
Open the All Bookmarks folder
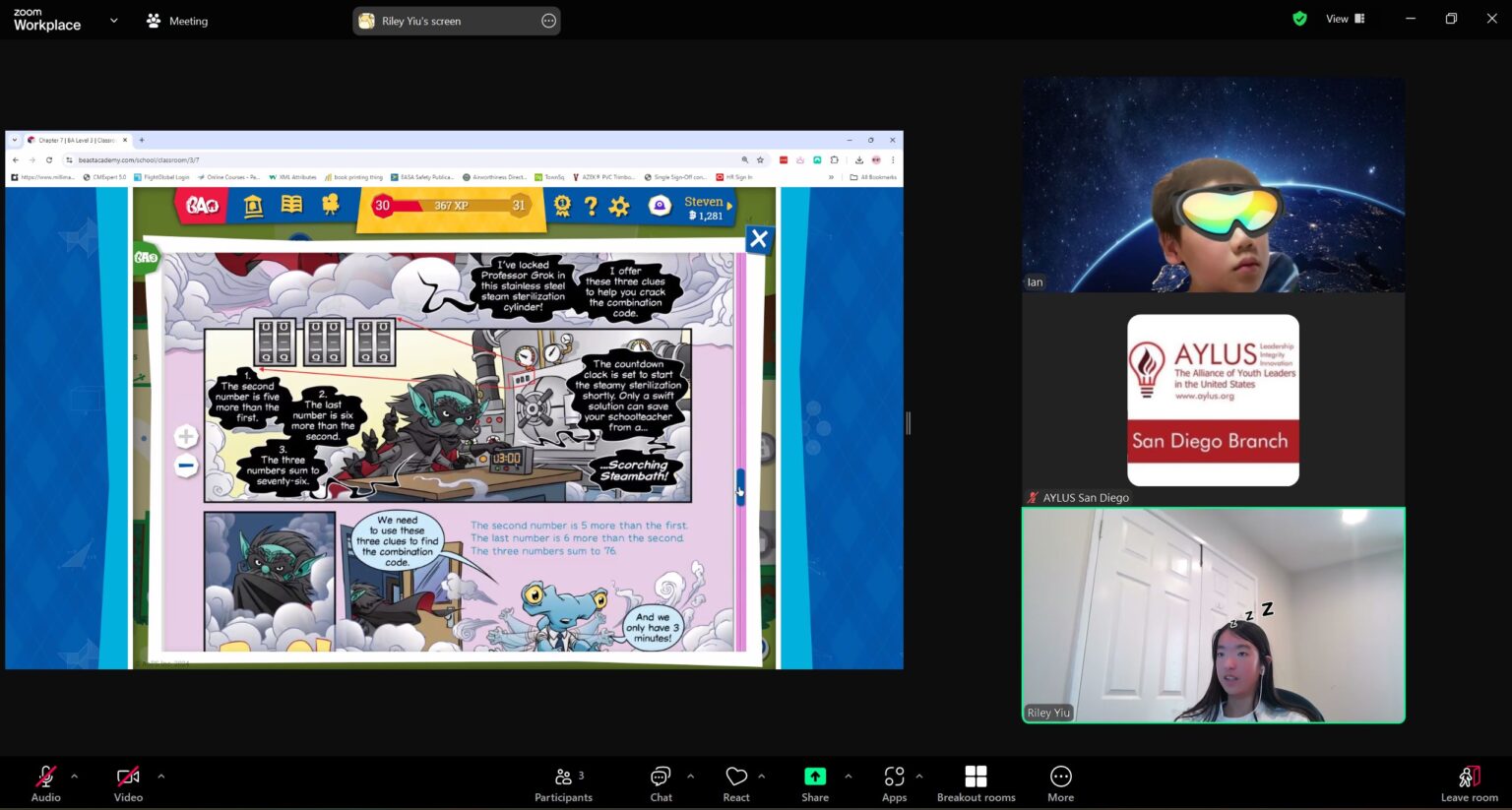pyautogui.click(x=873, y=177)
